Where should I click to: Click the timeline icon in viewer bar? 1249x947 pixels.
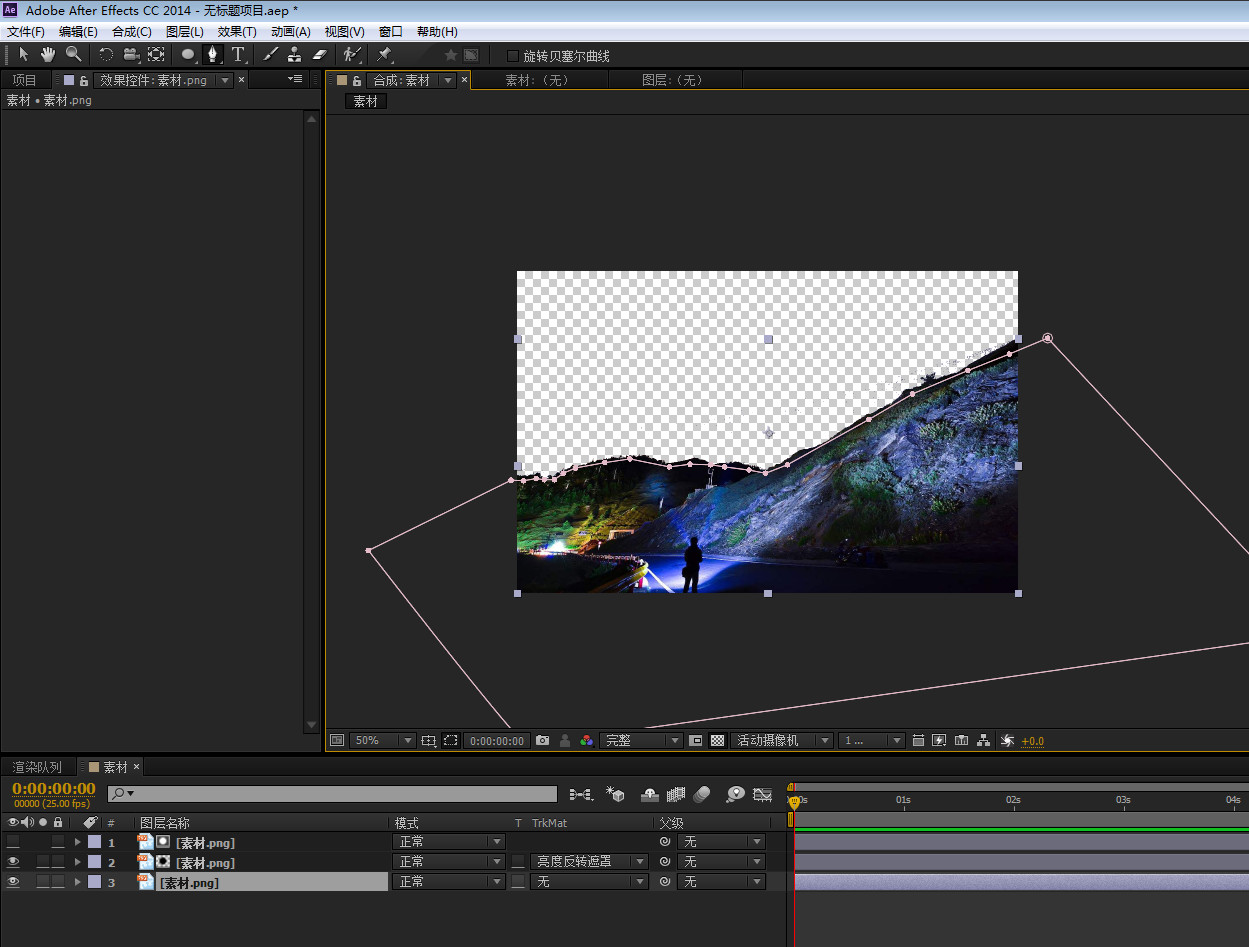tap(961, 740)
